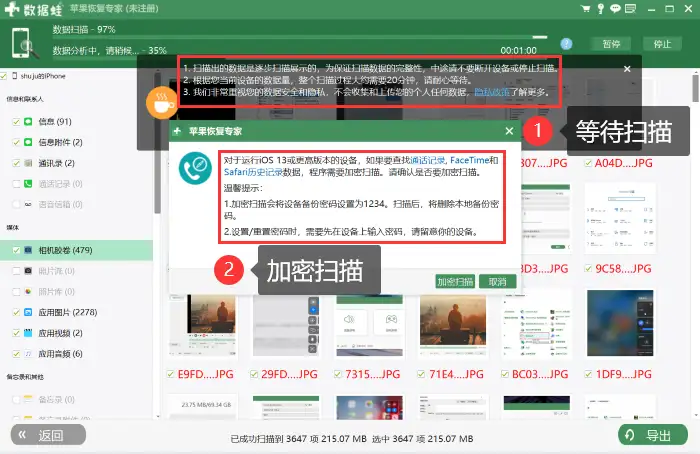Screen dimensions: 700x454
Task: Close the 苹果恢复专家 dialog
Action: pyautogui.click(x=509, y=131)
